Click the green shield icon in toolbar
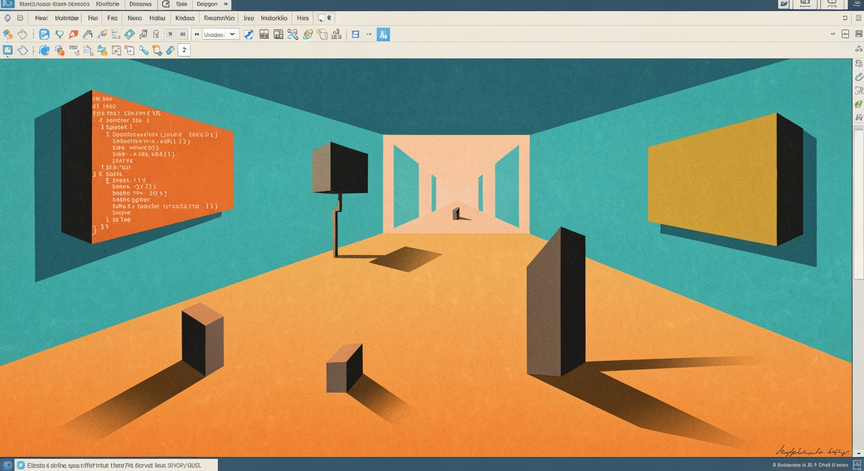 (x=59, y=34)
